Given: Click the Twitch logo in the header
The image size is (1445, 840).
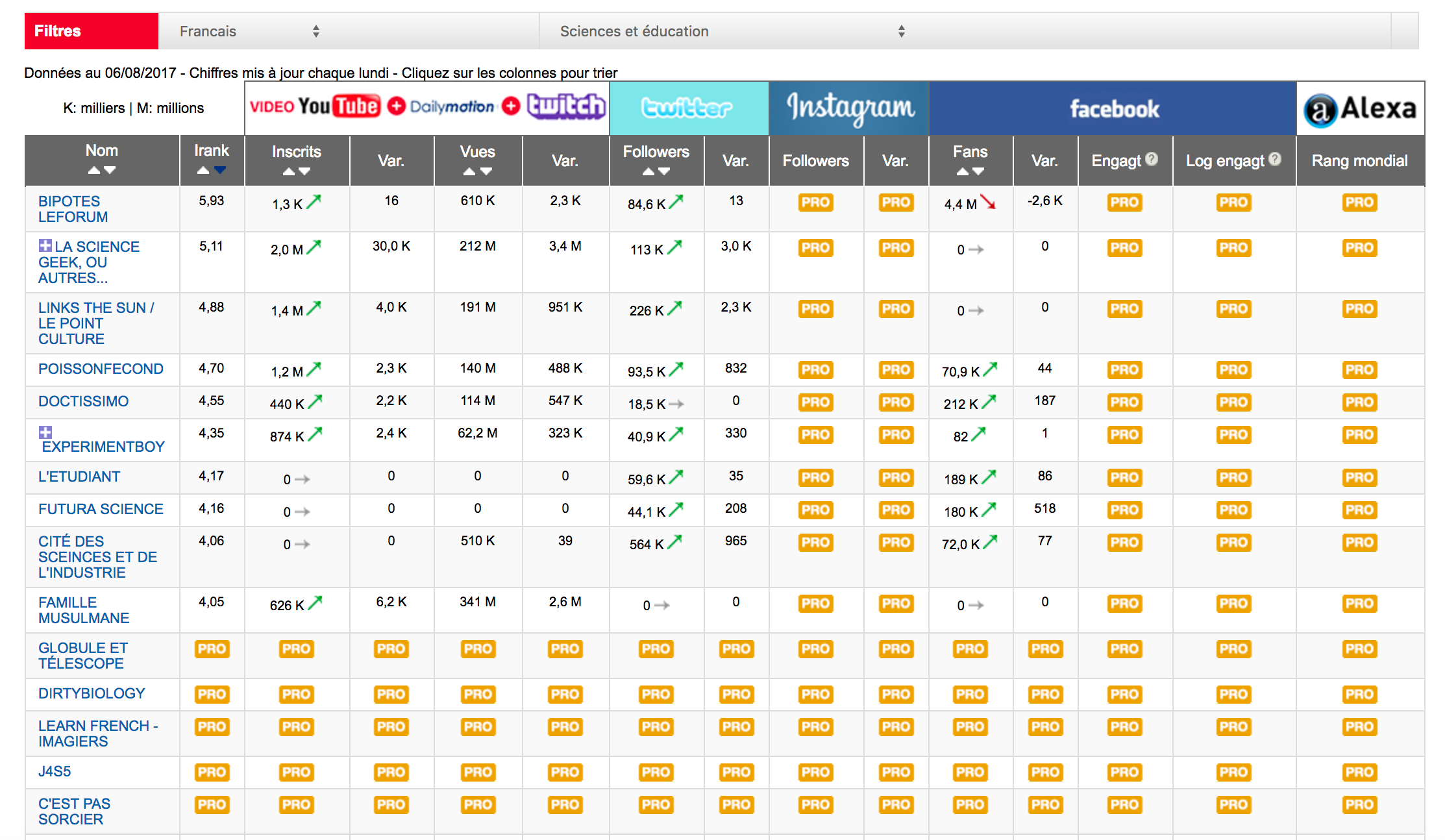Looking at the screenshot, I should (565, 106).
